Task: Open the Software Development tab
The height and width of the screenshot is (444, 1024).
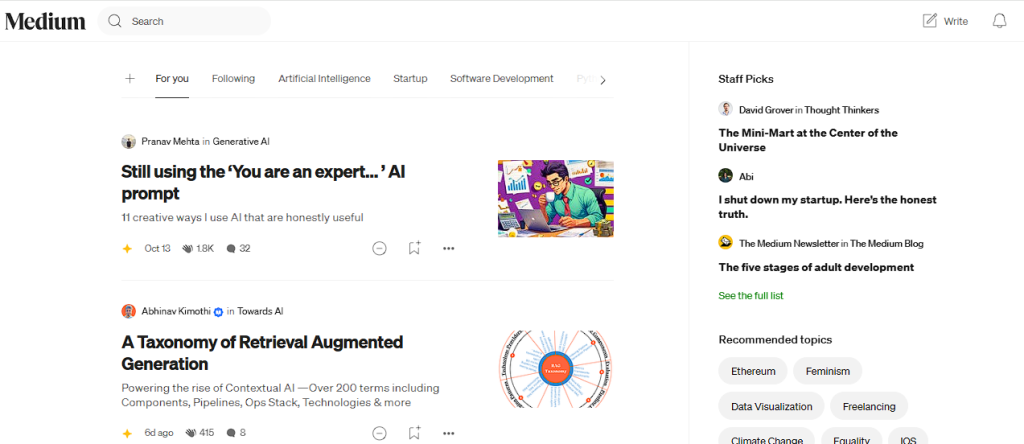Action: click(x=502, y=78)
